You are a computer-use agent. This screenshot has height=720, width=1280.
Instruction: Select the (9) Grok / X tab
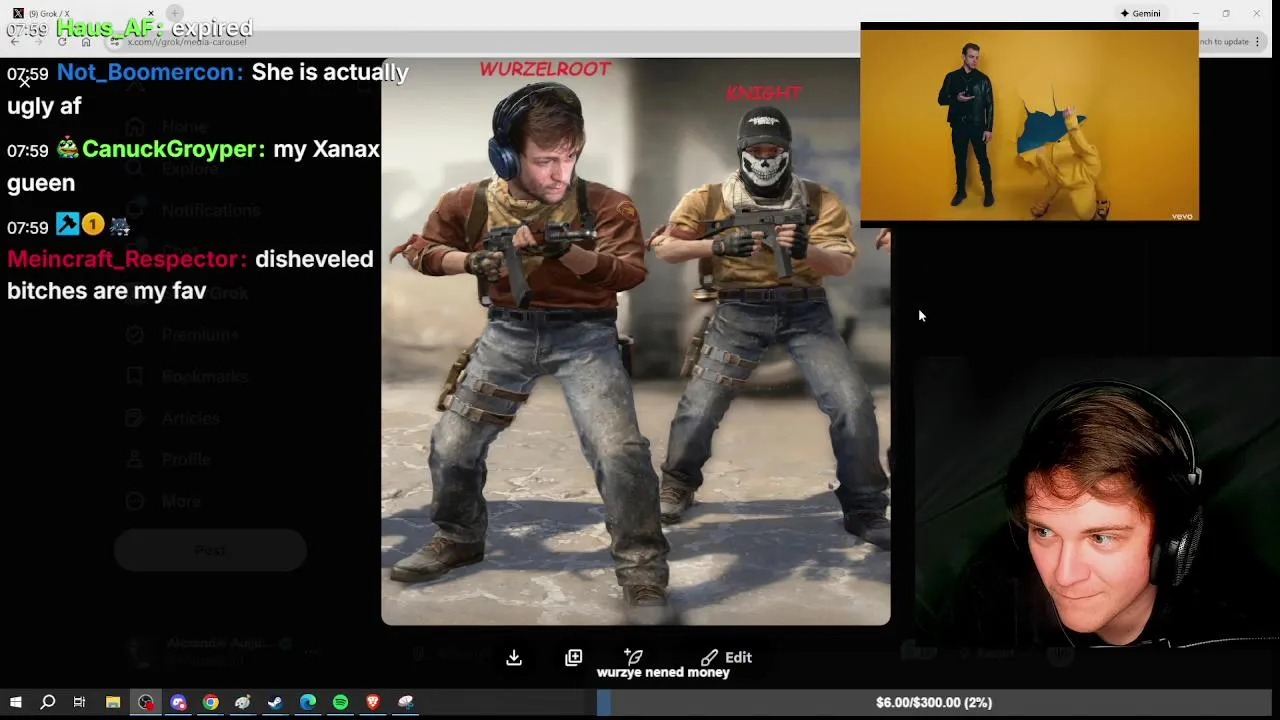[85, 13]
